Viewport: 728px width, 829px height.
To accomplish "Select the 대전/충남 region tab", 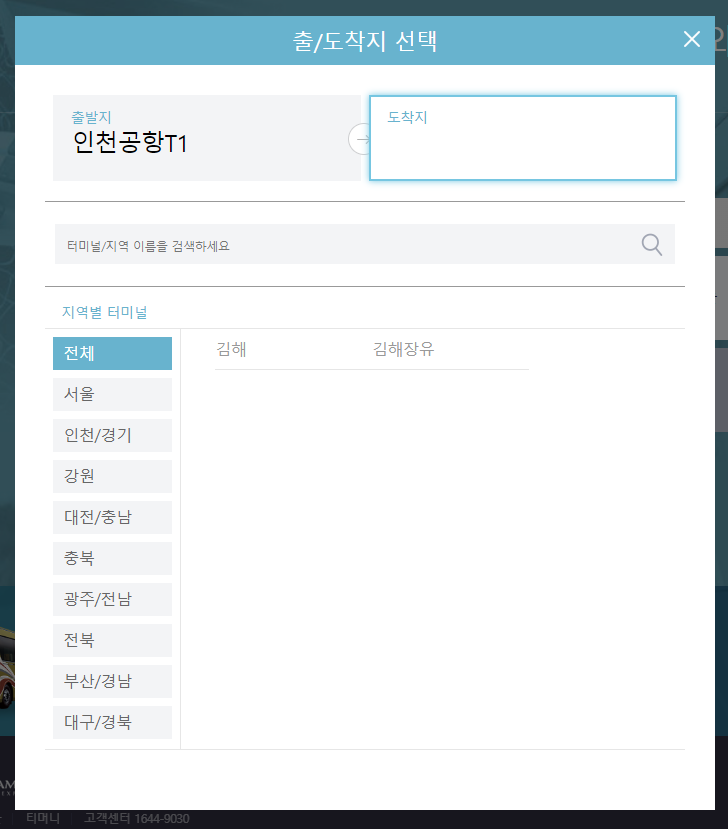I will pyautogui.click(x=113, y=517).
